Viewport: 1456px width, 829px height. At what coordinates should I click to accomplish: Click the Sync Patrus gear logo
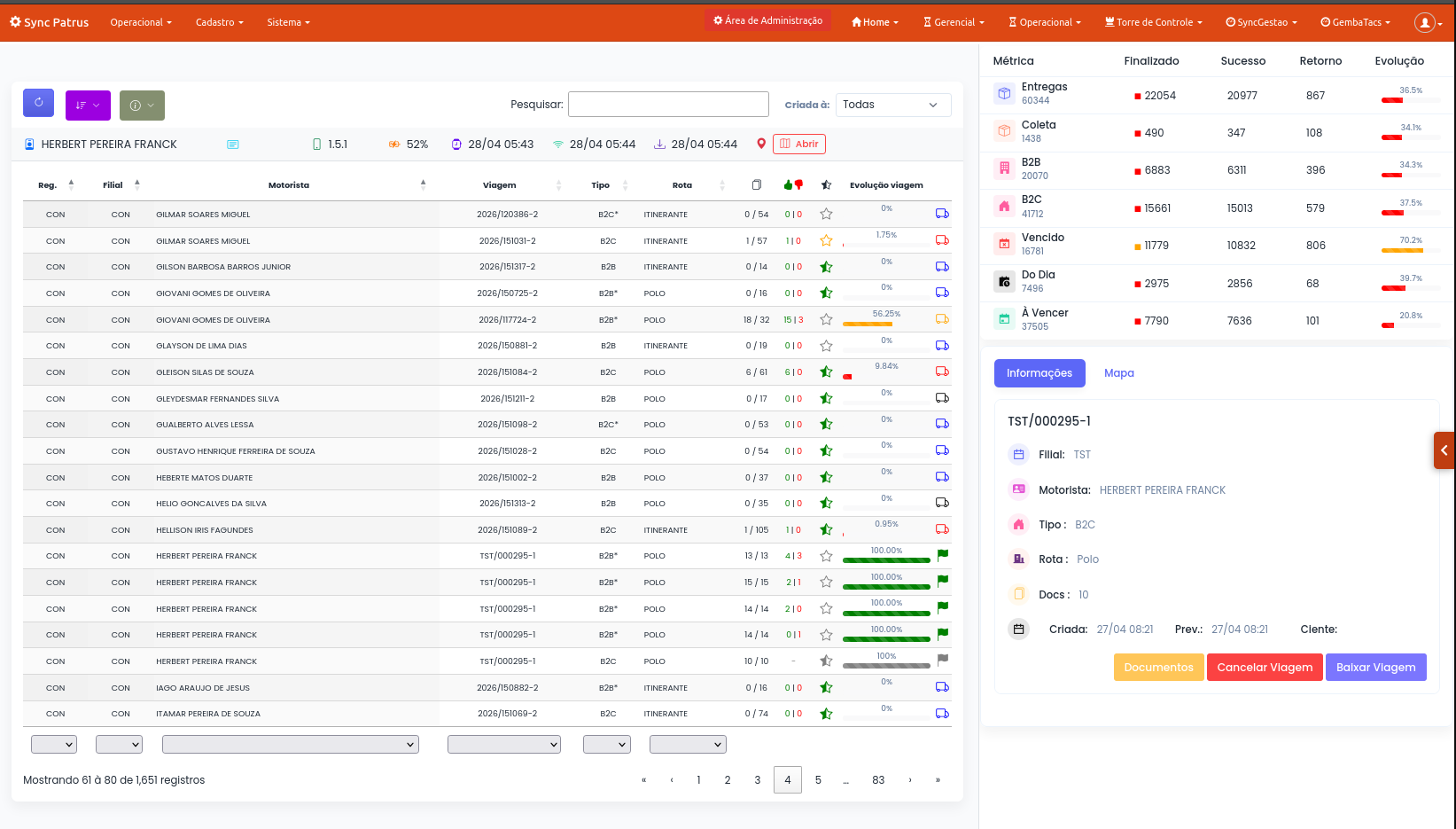coord(15,21)
